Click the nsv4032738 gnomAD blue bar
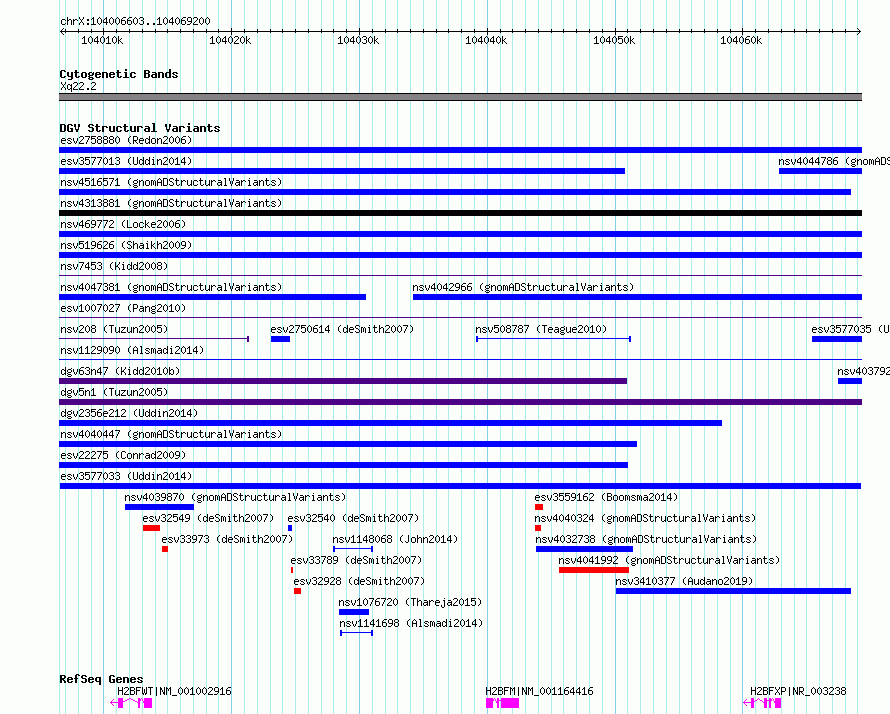The image size is (890, 714). 584,549
